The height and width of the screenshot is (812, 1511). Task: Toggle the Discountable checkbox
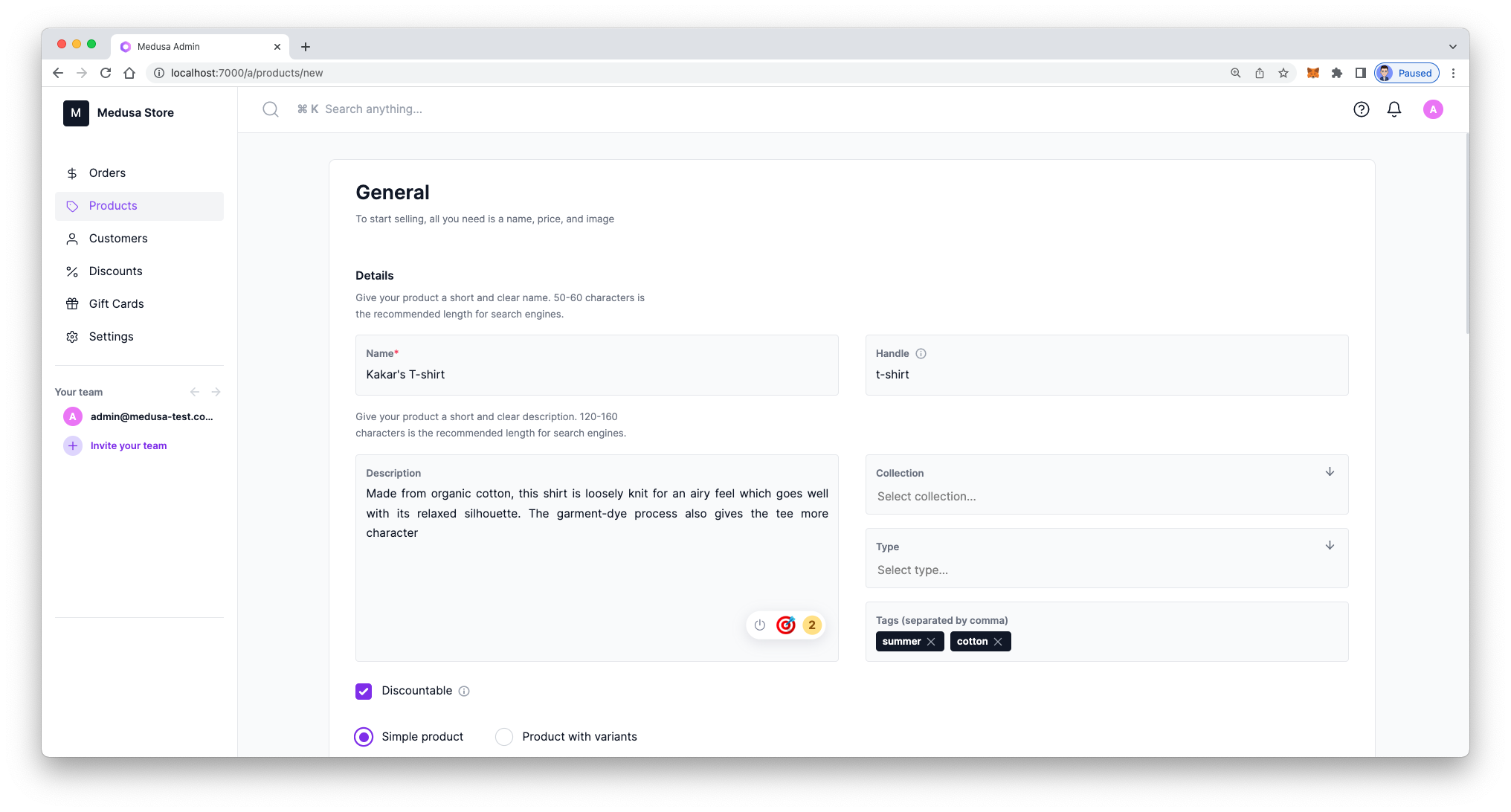(x=363, y=690)
